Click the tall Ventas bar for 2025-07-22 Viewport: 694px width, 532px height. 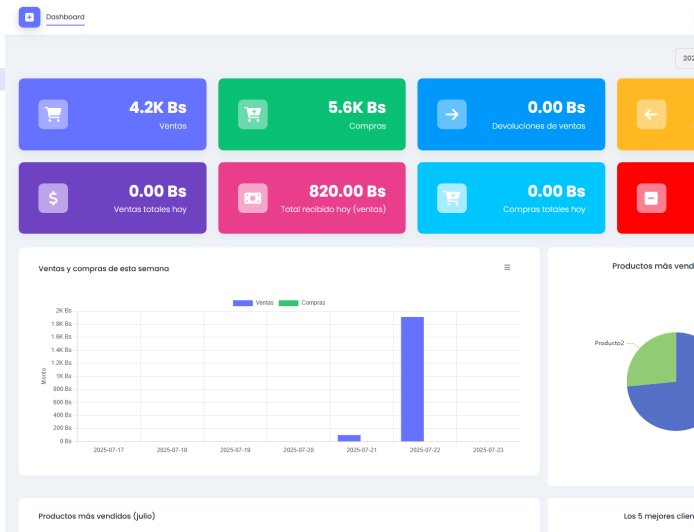[x=412, y=379]
